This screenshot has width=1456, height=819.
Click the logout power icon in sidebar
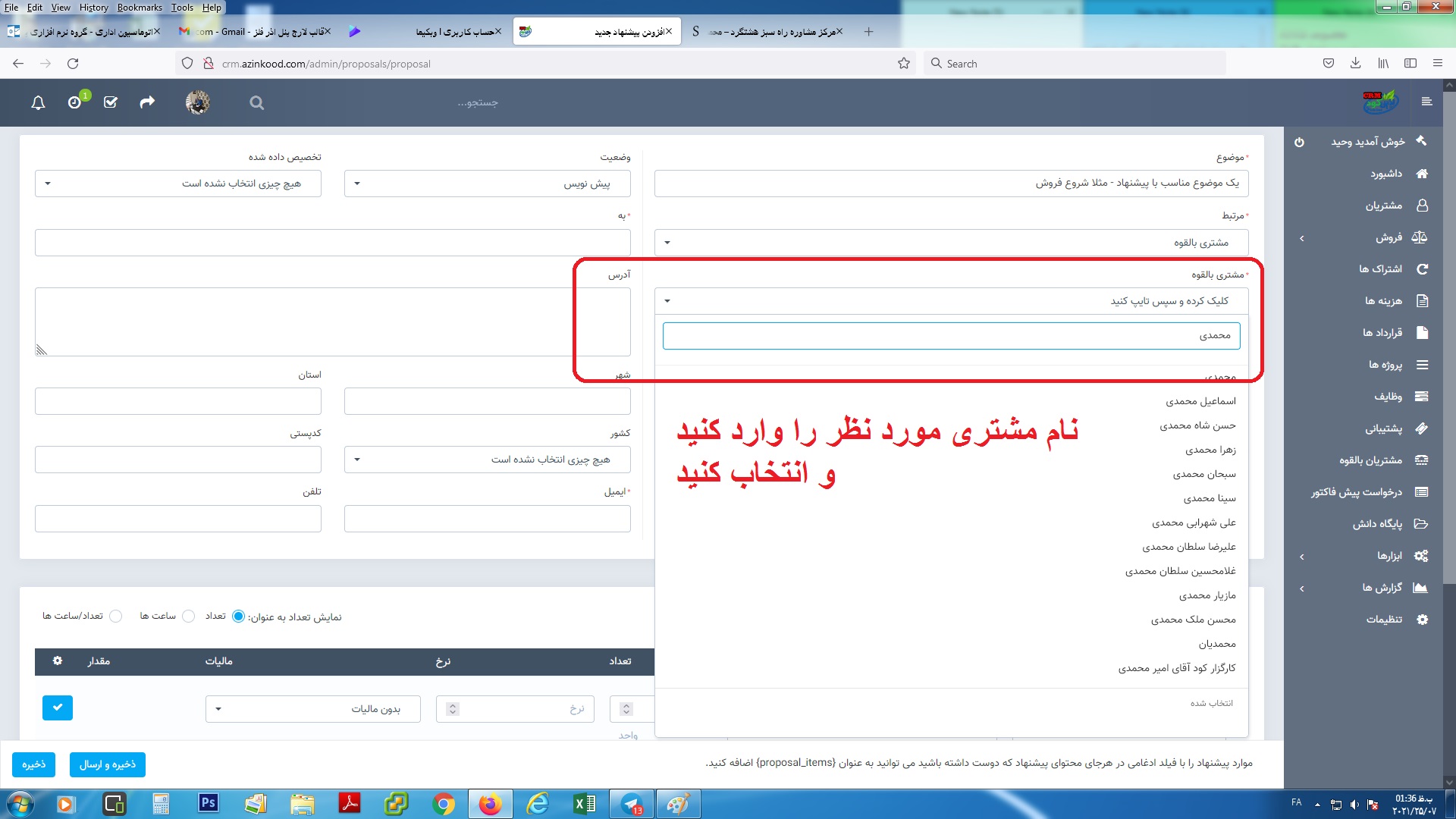click(x=1299, y=142)
